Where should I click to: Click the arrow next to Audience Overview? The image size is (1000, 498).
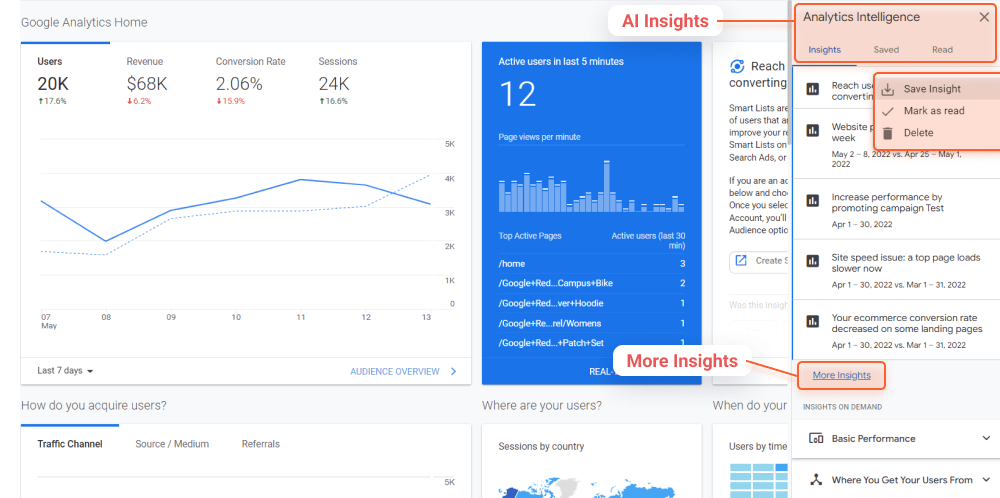tap(453, 371)
